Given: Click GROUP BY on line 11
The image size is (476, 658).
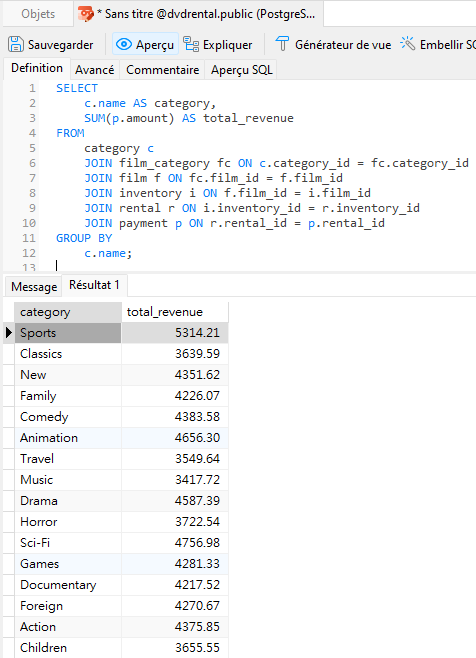Looking at the screenshot, I should [84, 238].
